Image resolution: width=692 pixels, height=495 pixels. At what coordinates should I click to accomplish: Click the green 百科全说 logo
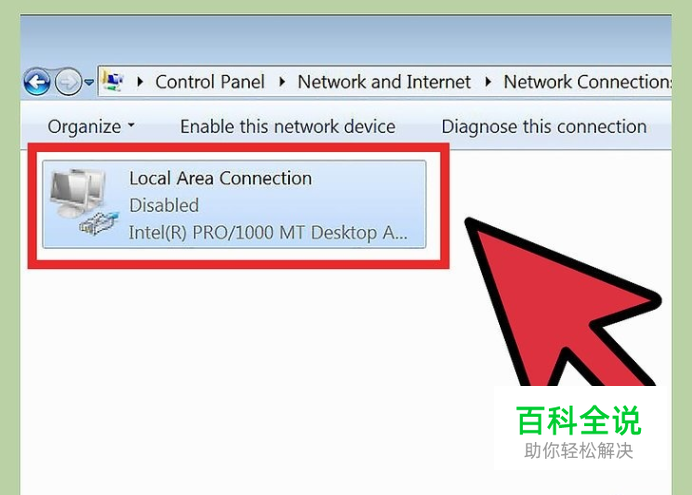coord(579,420)
